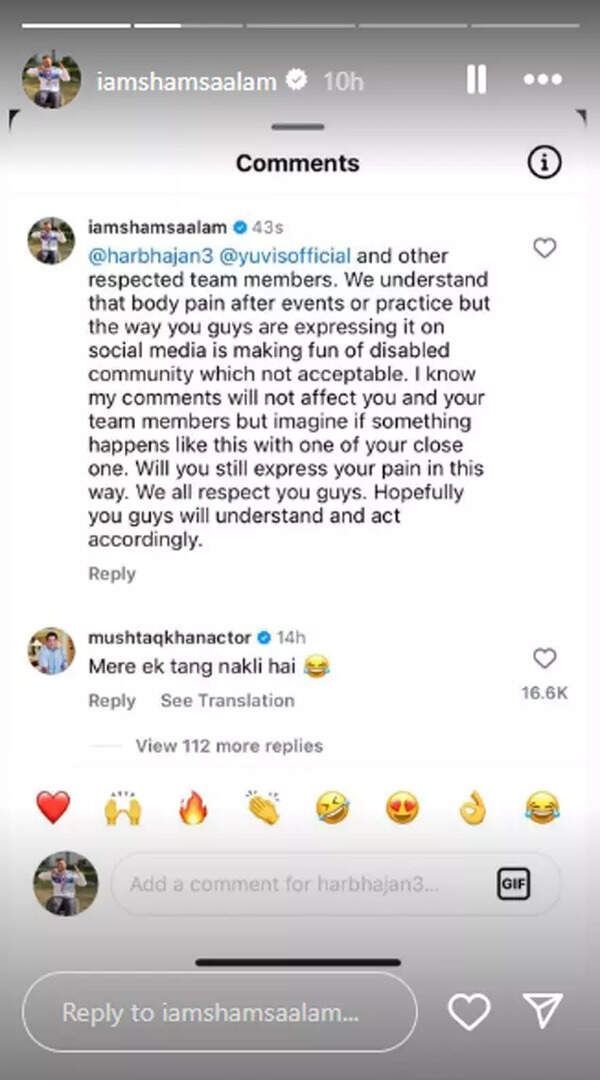
Task: React with fire emoji
Action: (192, 808)
